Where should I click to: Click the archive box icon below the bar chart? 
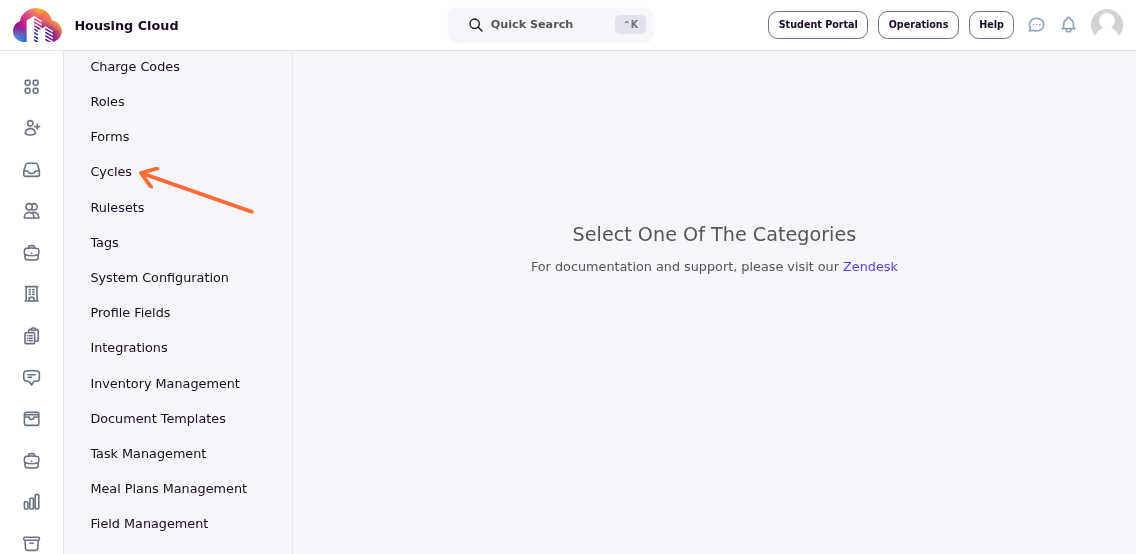31,543
